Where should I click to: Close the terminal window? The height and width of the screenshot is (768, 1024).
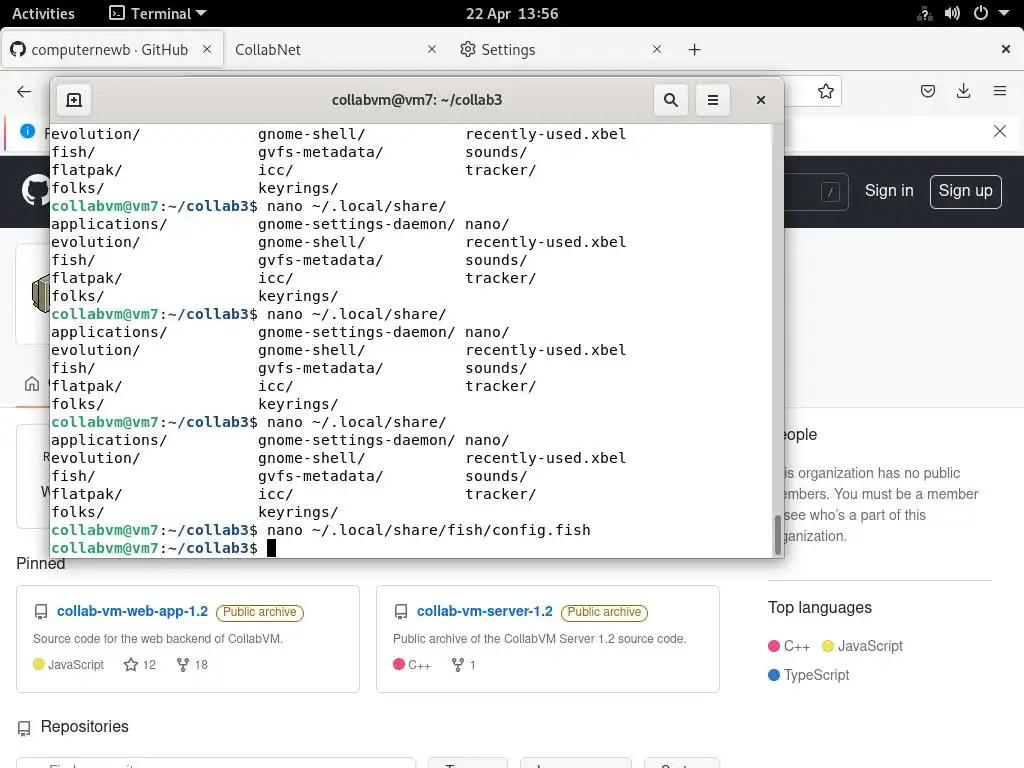click(x=761, y=100)
